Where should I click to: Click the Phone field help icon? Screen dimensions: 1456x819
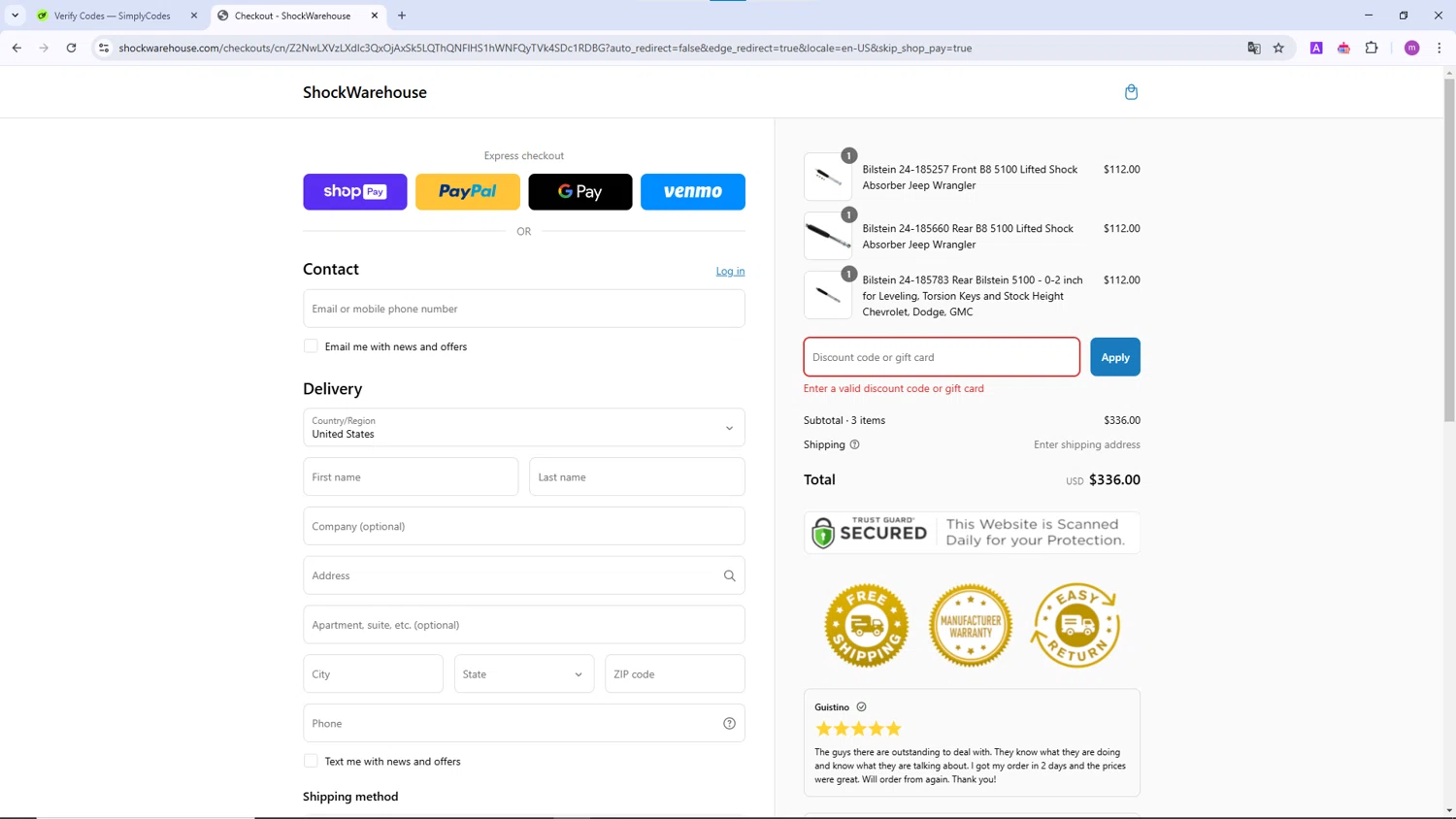[x=729, y=723]
